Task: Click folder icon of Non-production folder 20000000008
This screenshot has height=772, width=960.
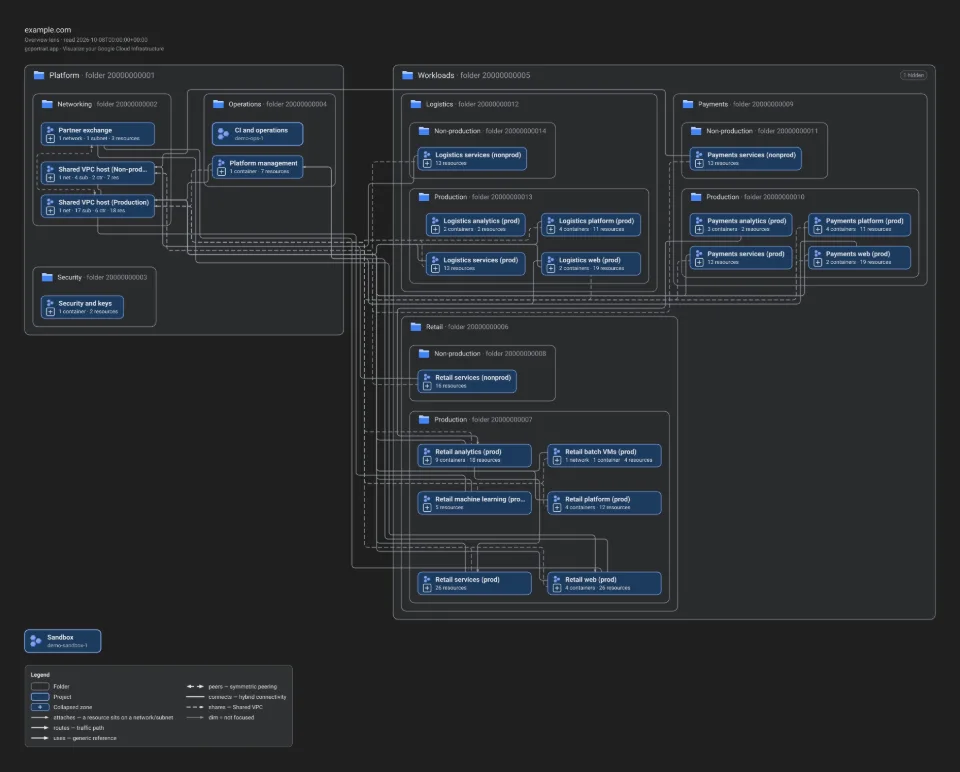Action: [424, 354]
